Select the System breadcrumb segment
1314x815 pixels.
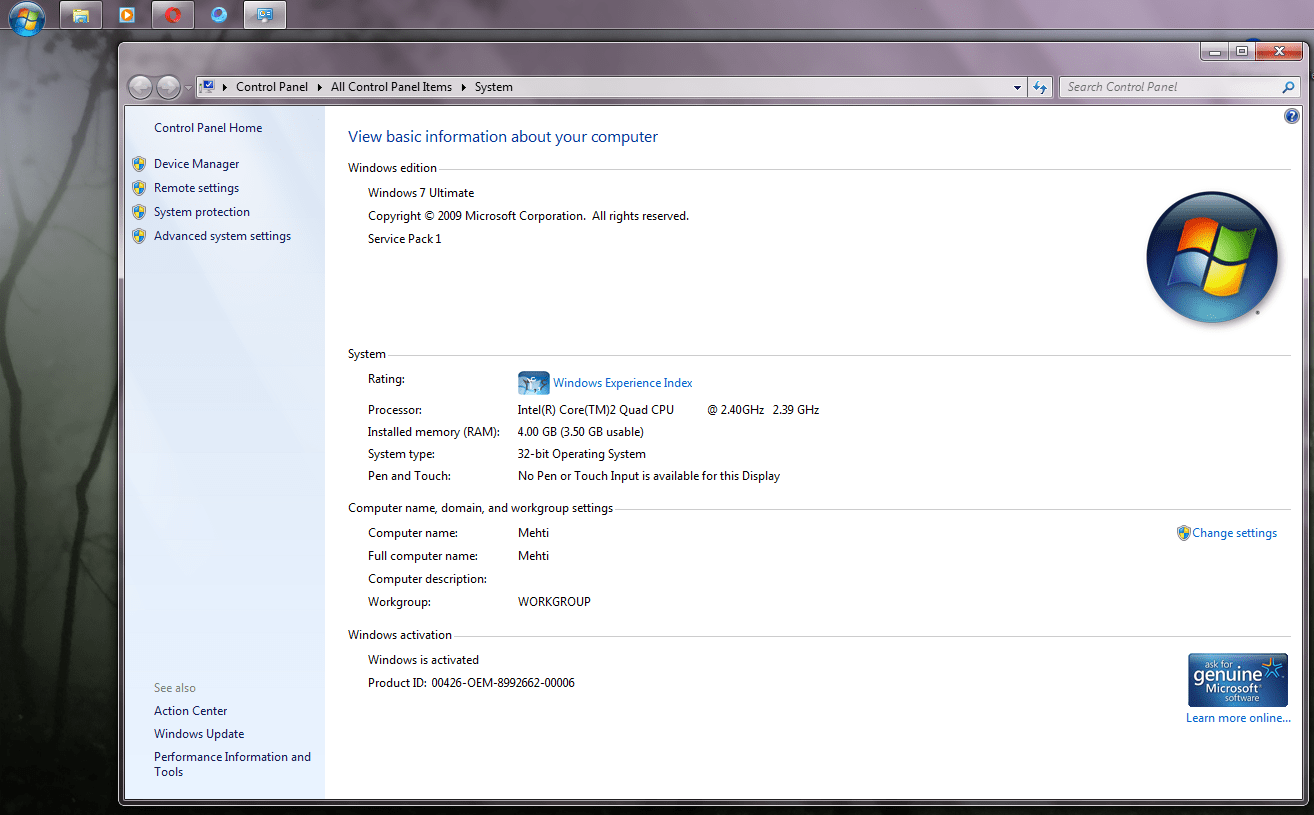(493, 87)
